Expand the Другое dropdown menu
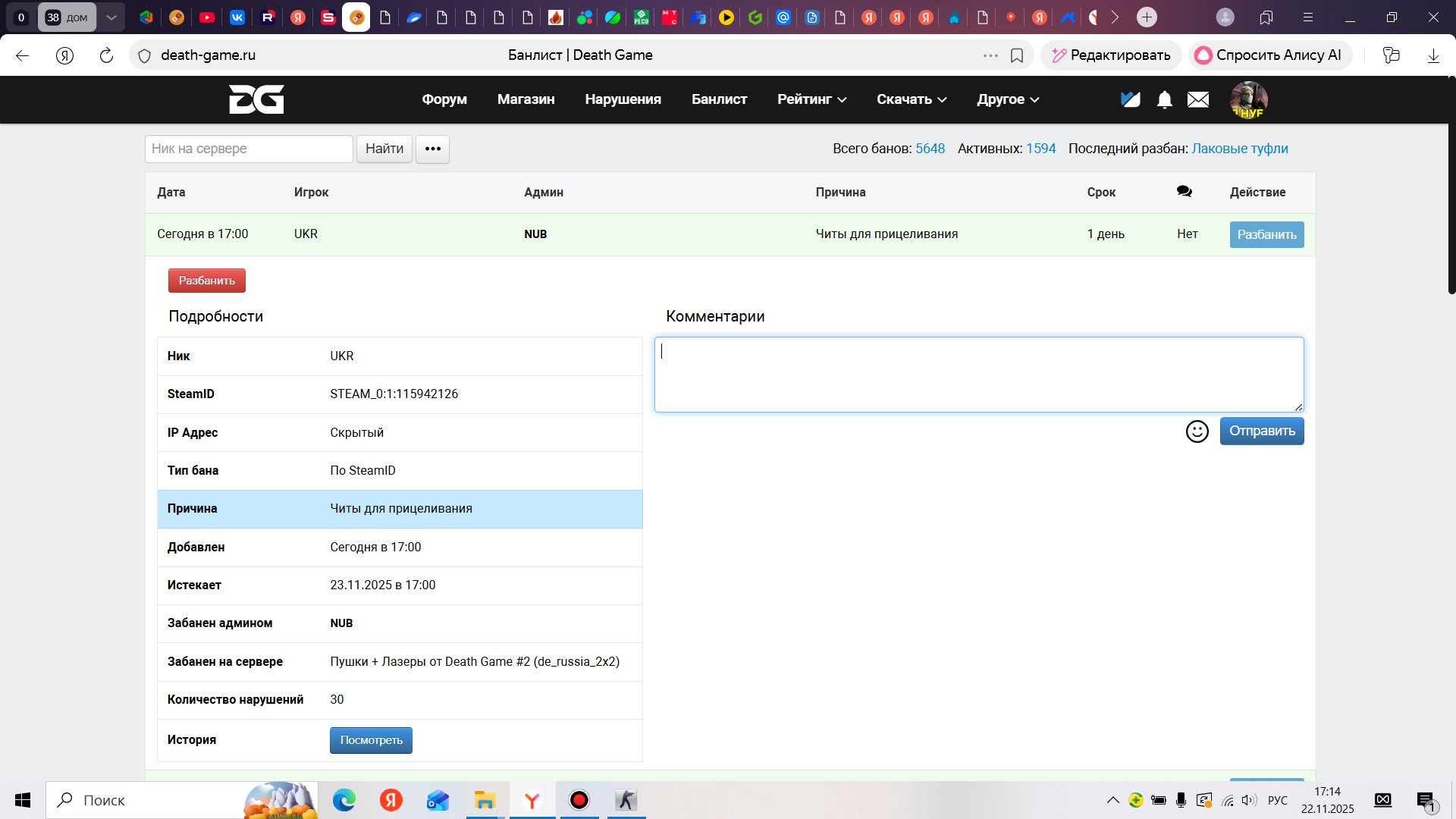This screenshot has width=1456, height=819. tap(1008, 99)
